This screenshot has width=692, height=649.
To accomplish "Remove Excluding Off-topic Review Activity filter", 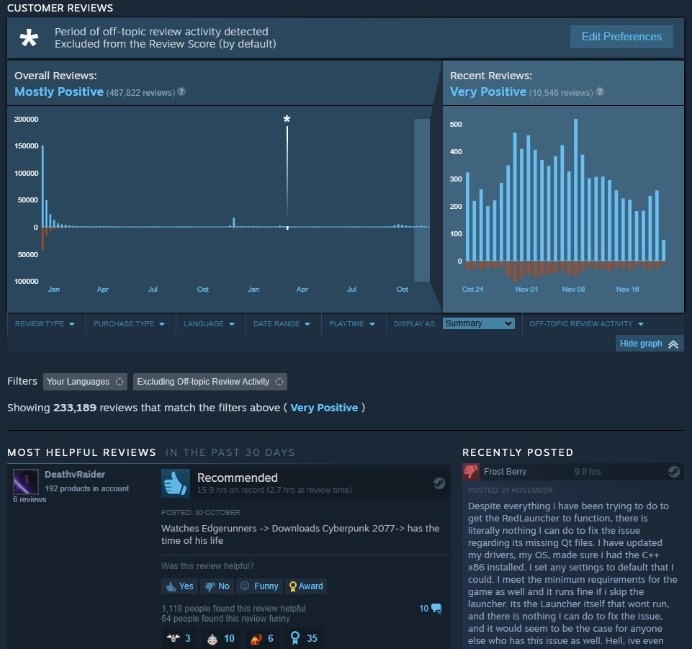I will point(279,382).
